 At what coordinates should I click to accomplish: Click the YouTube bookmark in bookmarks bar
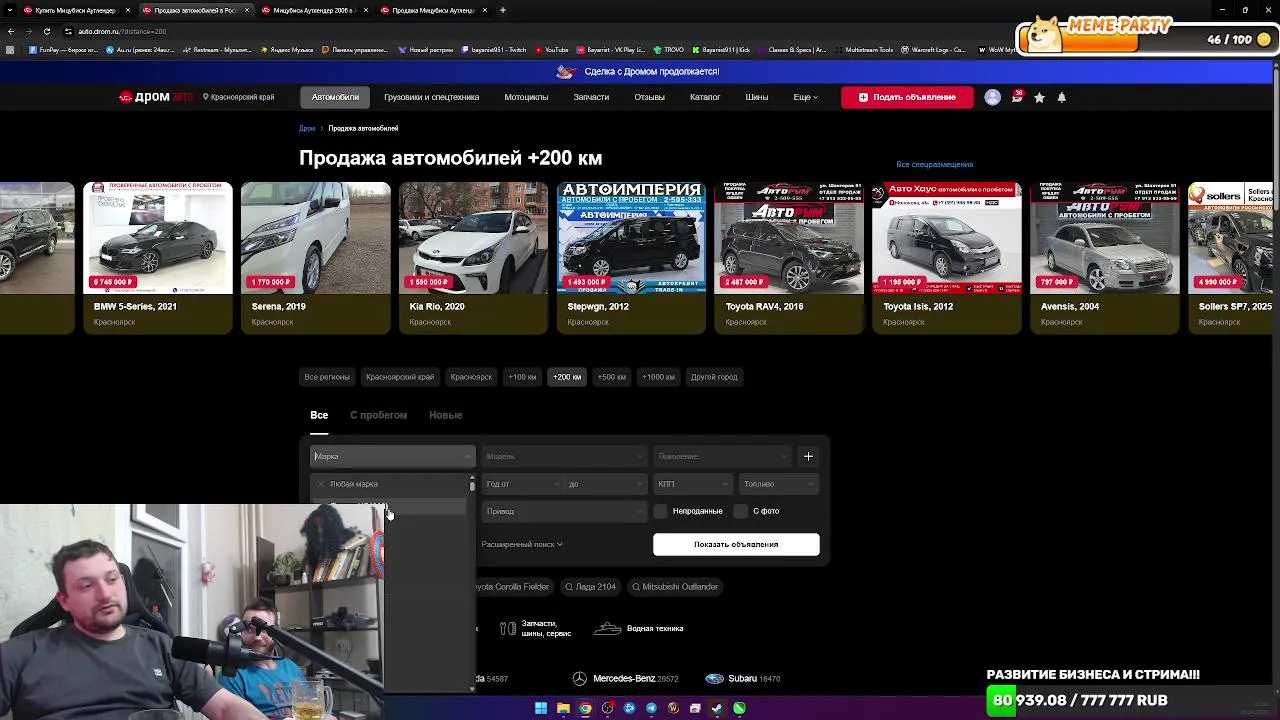(552, 49)
